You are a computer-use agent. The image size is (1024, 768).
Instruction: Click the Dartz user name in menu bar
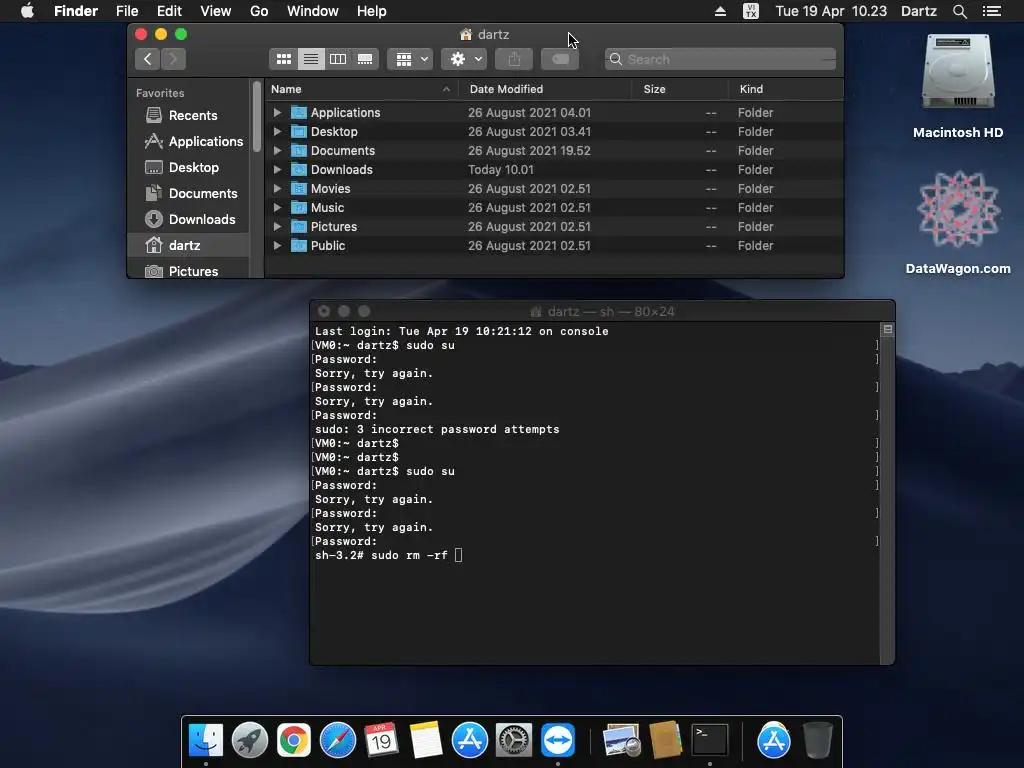[919, 11]
